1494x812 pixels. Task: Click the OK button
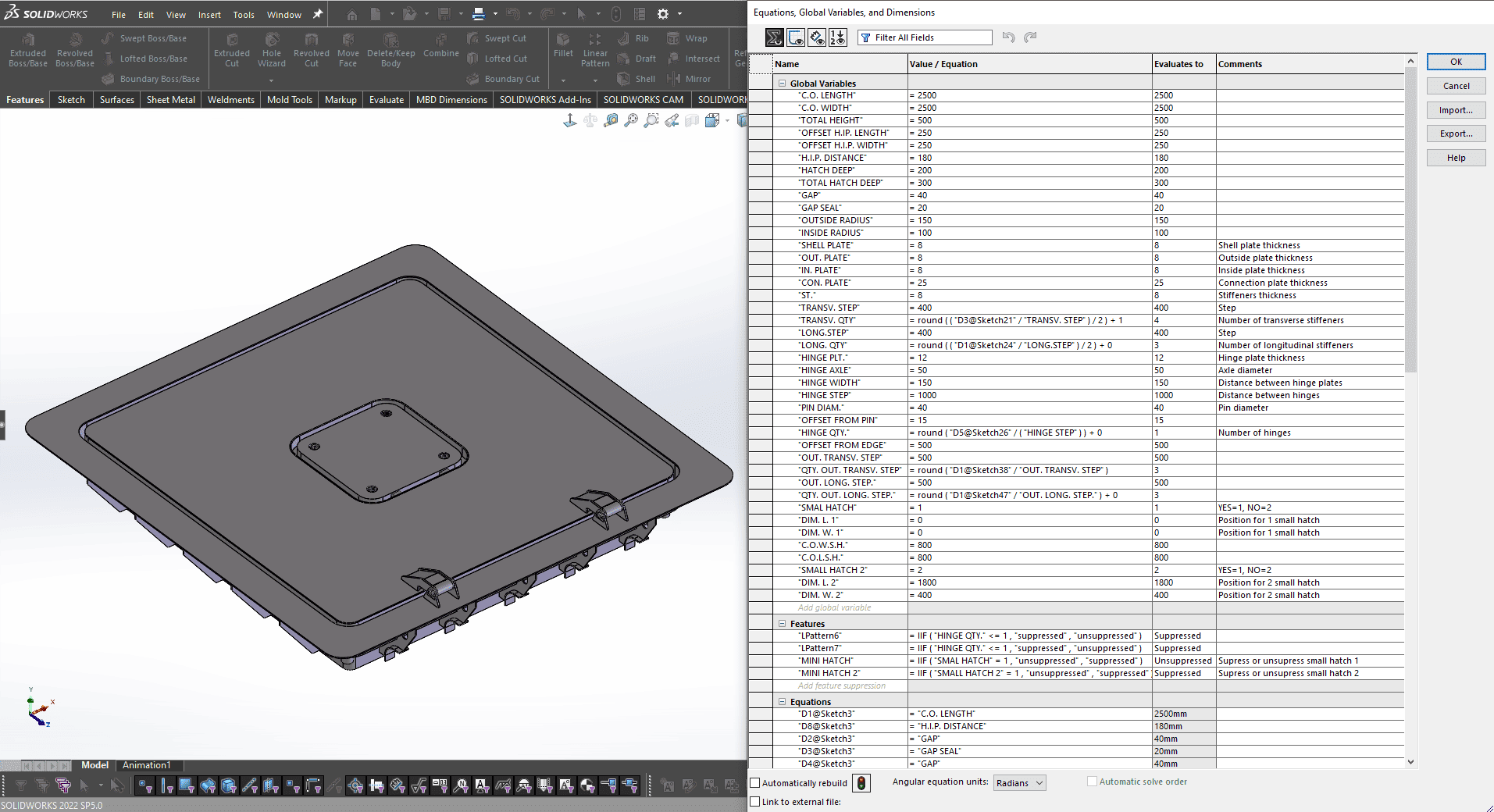pyautogui.click(x=1456, y=62)
